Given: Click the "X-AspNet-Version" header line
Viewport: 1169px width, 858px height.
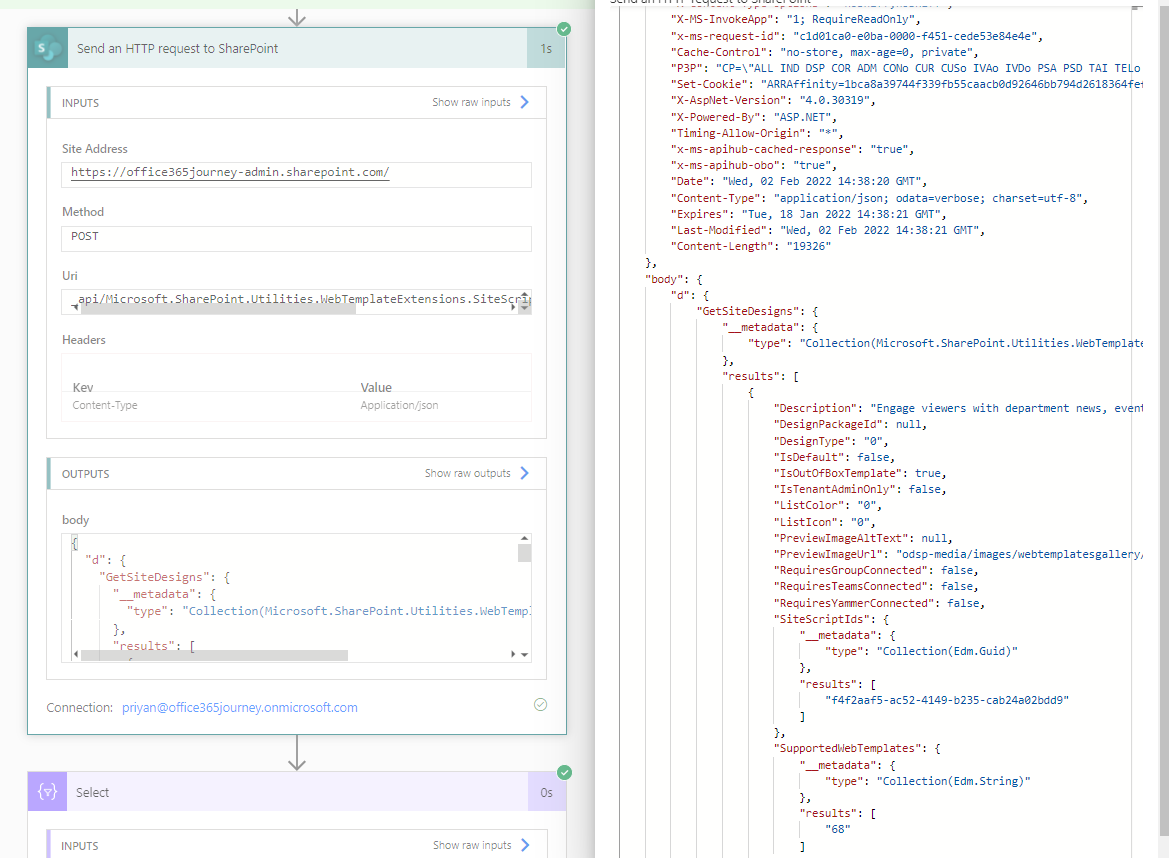Looking at the screenshot, I should [773, 100].
